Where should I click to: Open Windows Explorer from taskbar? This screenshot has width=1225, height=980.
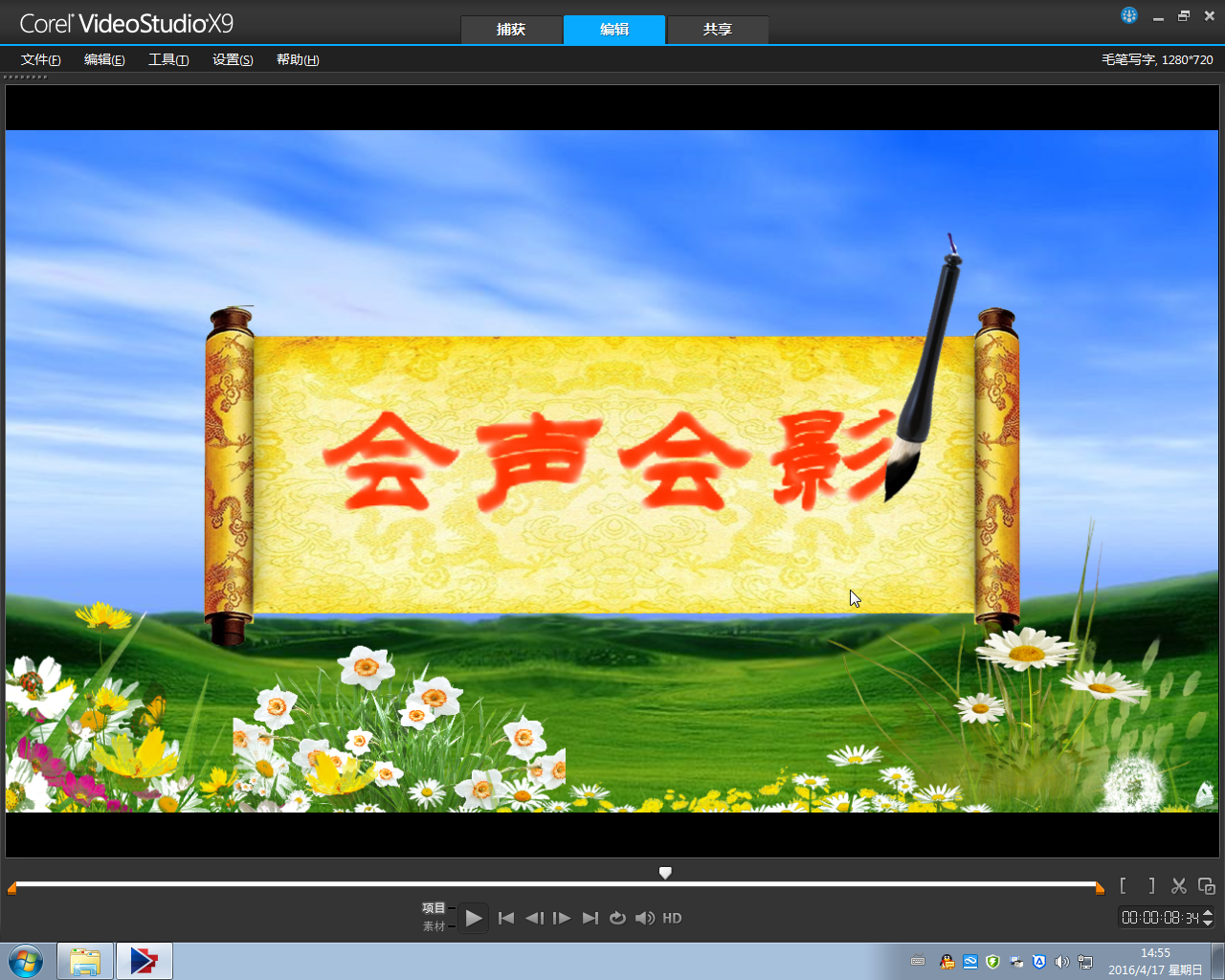(x=85, y=961)
